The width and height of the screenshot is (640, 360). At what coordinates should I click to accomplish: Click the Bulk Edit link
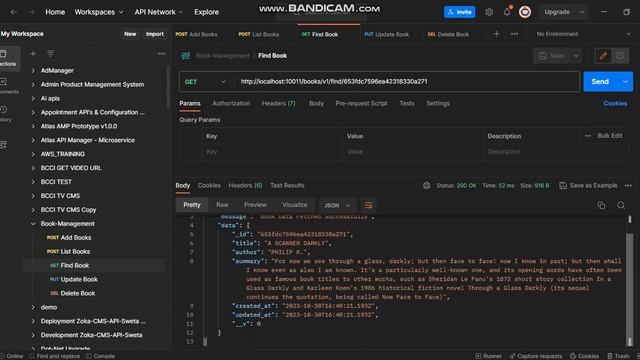(x=610, y=136)
